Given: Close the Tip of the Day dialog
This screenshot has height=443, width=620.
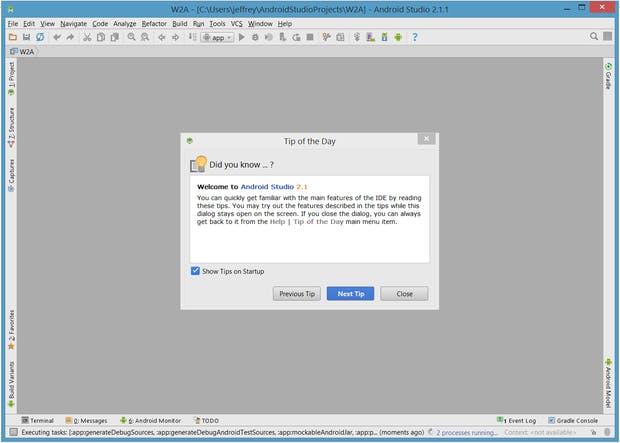Looking at the screenshot, I should coord(404,294).
